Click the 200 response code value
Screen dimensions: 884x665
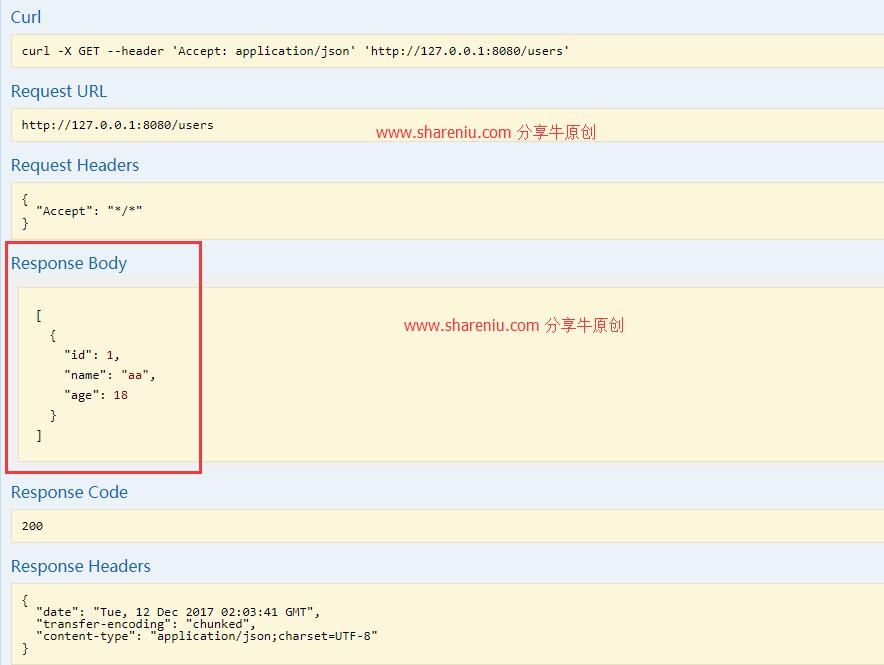pos(33,526)
